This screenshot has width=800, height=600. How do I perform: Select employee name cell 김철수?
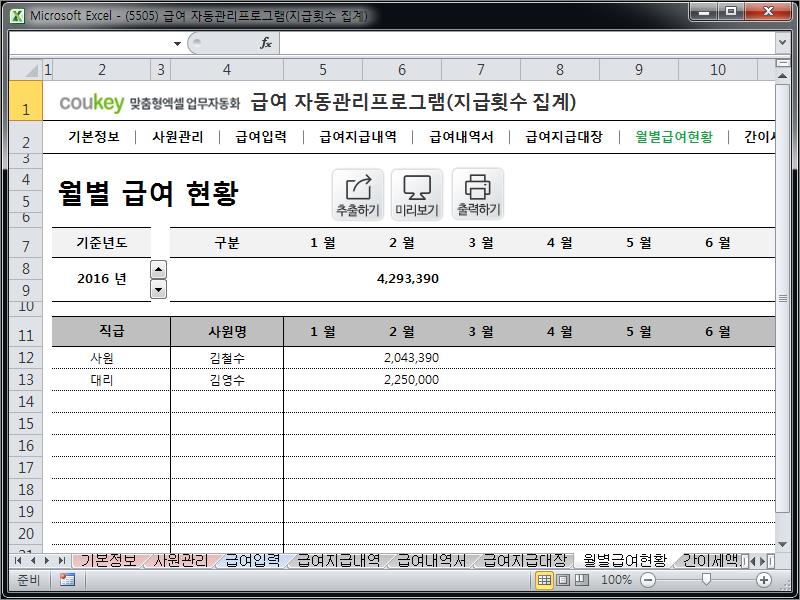click(x=227, y=358)
